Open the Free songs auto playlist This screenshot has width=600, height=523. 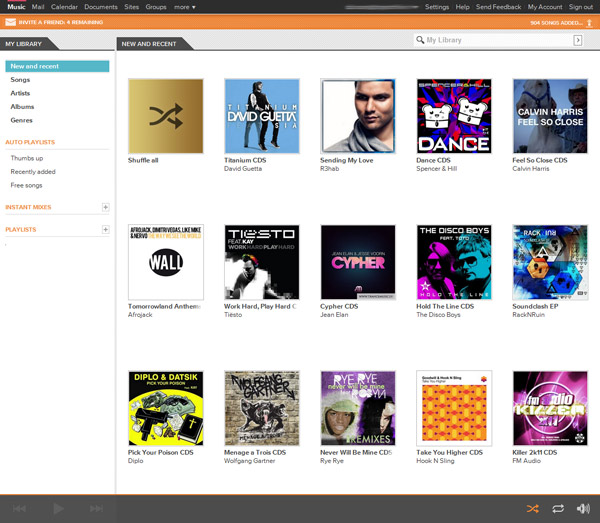[x=26, y=185]
